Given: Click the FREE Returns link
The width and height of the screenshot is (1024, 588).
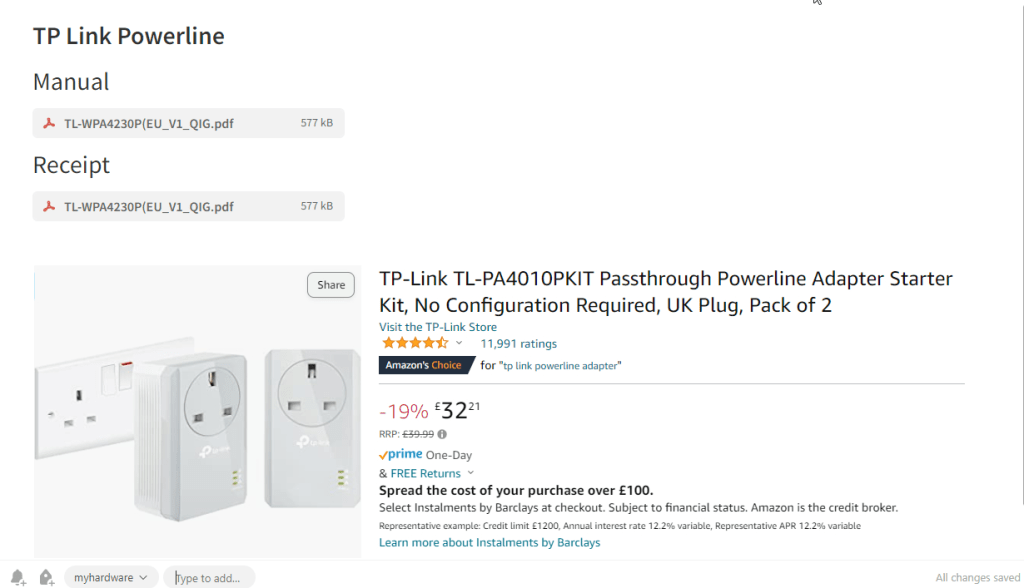Looking at the screenshot, I should 426,473.
